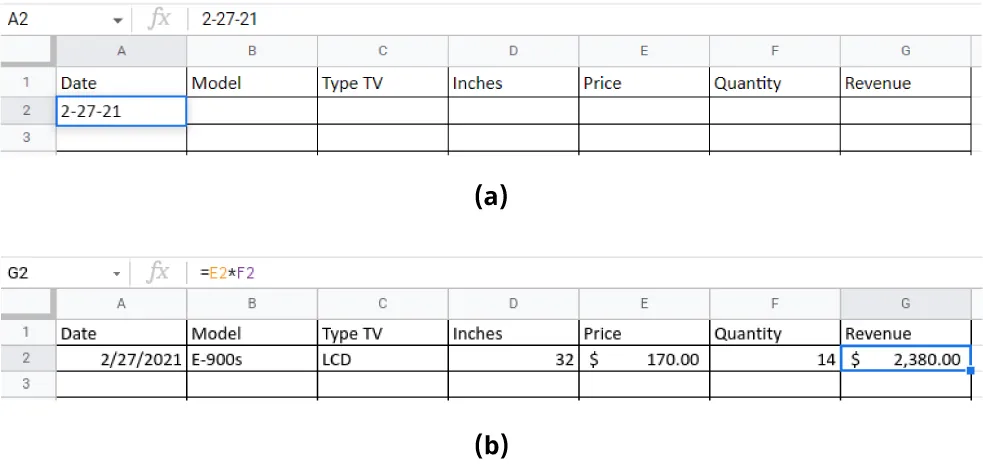This screenshot has height=465, width=983.
Task: Click the Inches cell containing 32
Action: (x=513, y=359)
